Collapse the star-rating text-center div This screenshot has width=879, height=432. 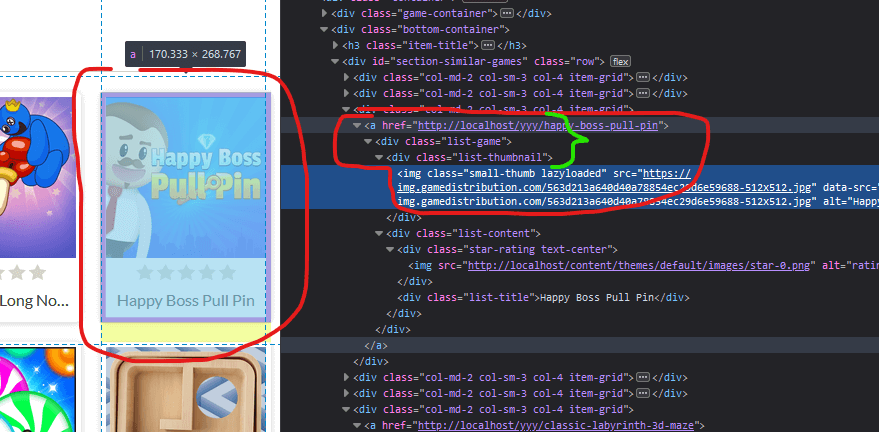point(390,249)
